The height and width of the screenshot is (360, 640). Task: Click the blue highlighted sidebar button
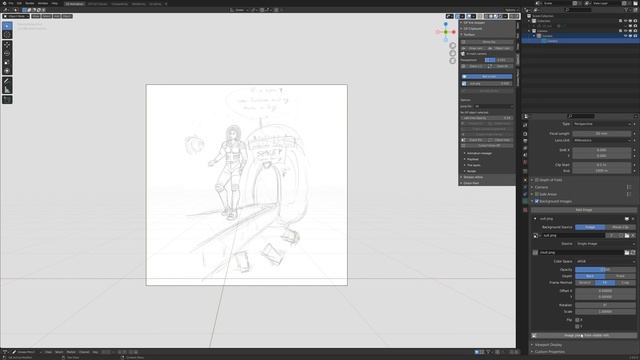tap(487, 76)
